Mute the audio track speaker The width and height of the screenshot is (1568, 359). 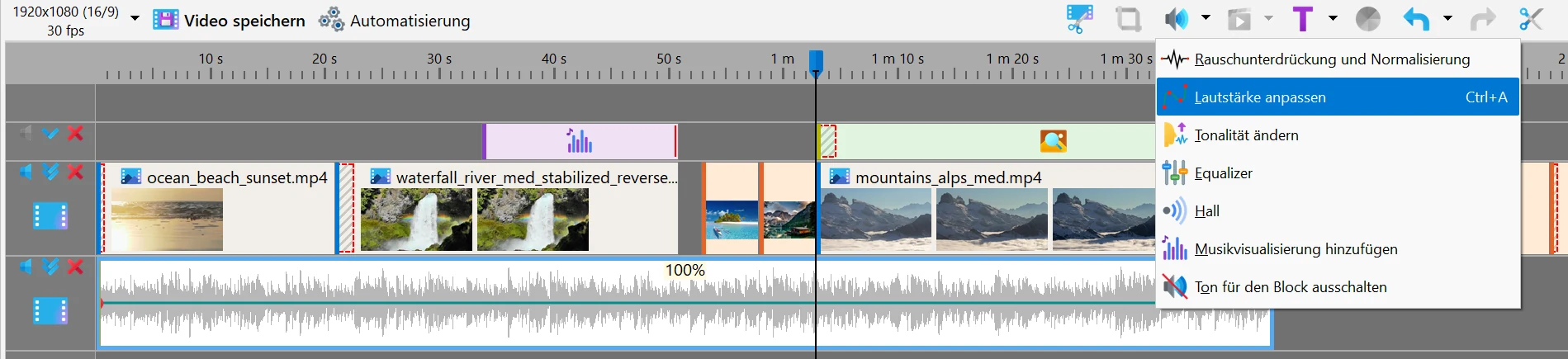click(x=26, y=267)
